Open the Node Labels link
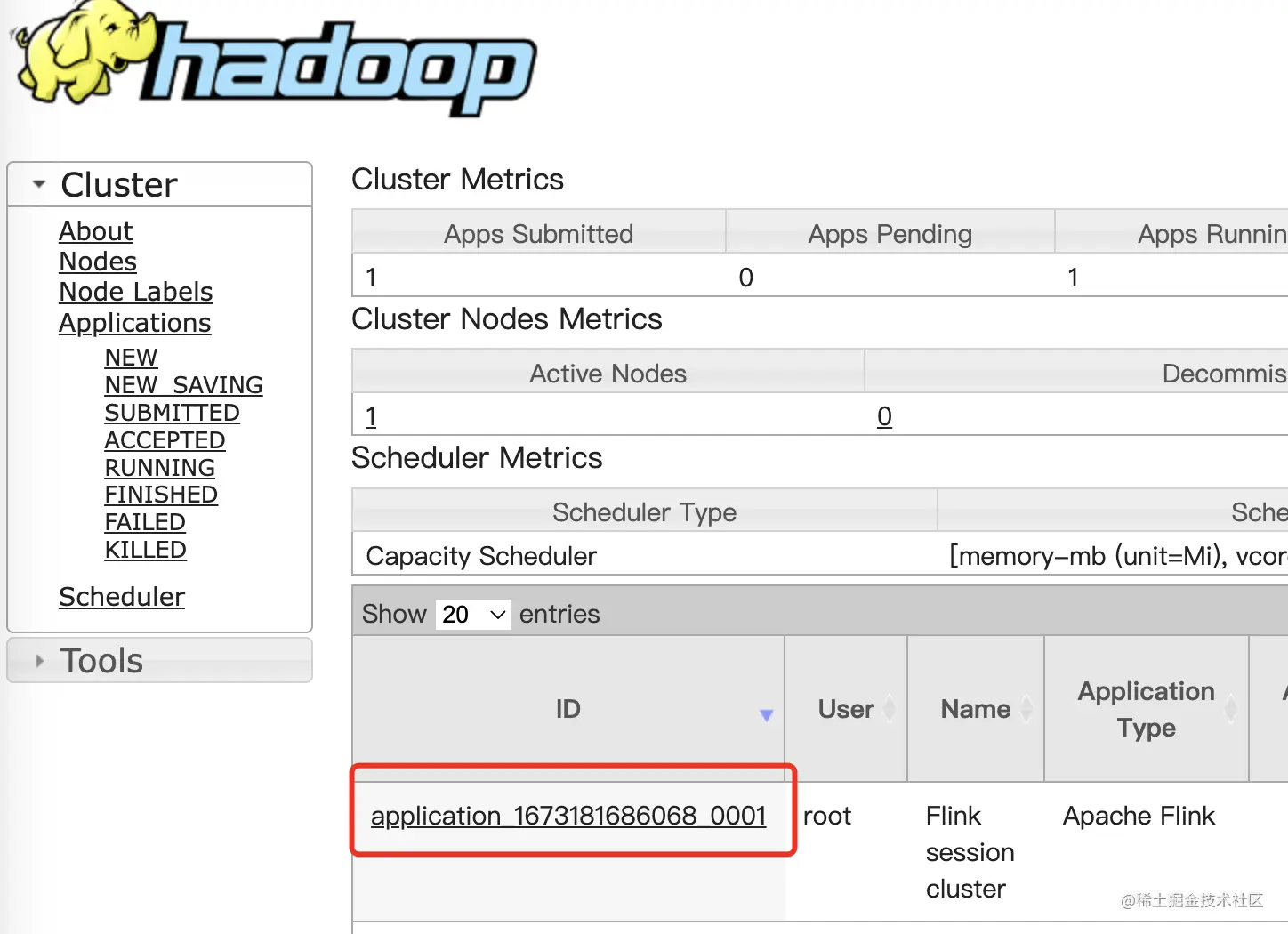1288x934 pixels. tap(136, 292)
